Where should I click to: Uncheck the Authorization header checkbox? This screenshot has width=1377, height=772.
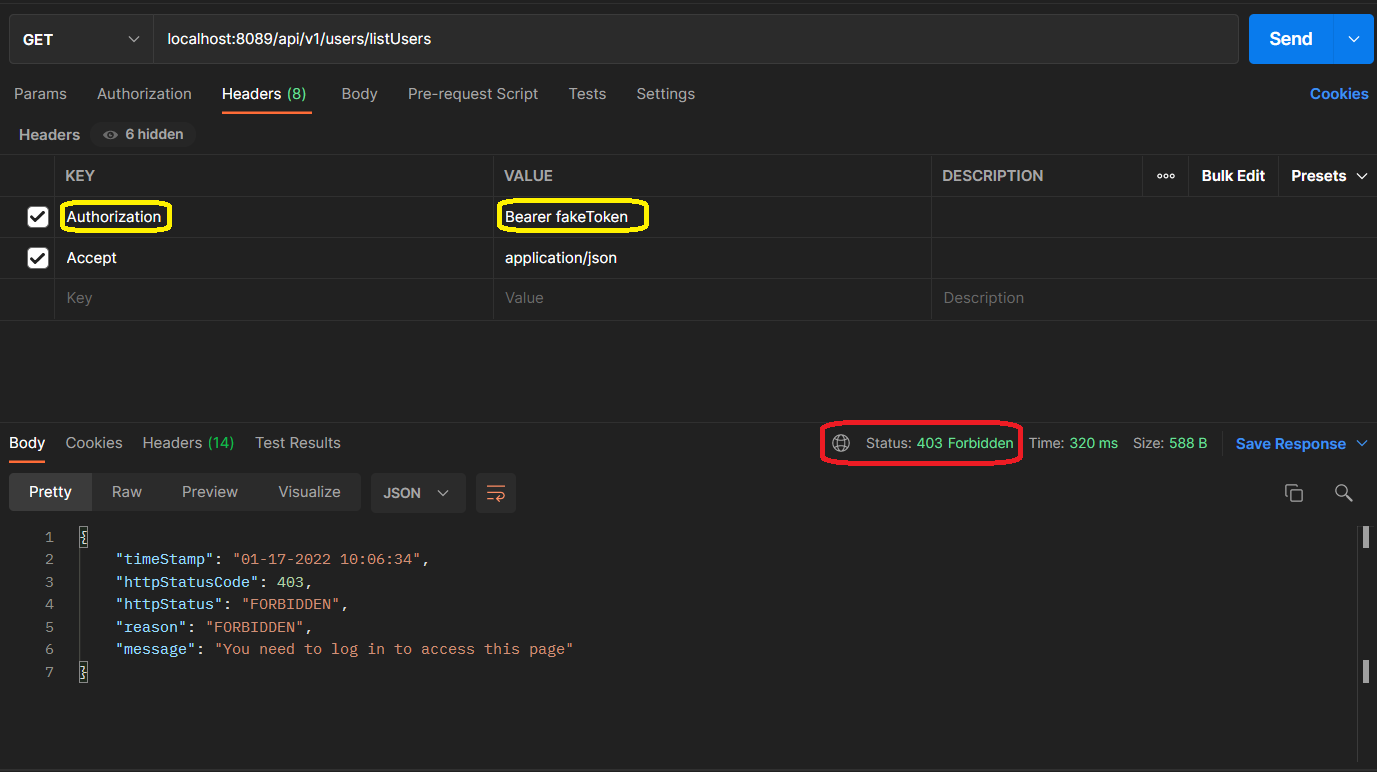click(x=38, y=217)
